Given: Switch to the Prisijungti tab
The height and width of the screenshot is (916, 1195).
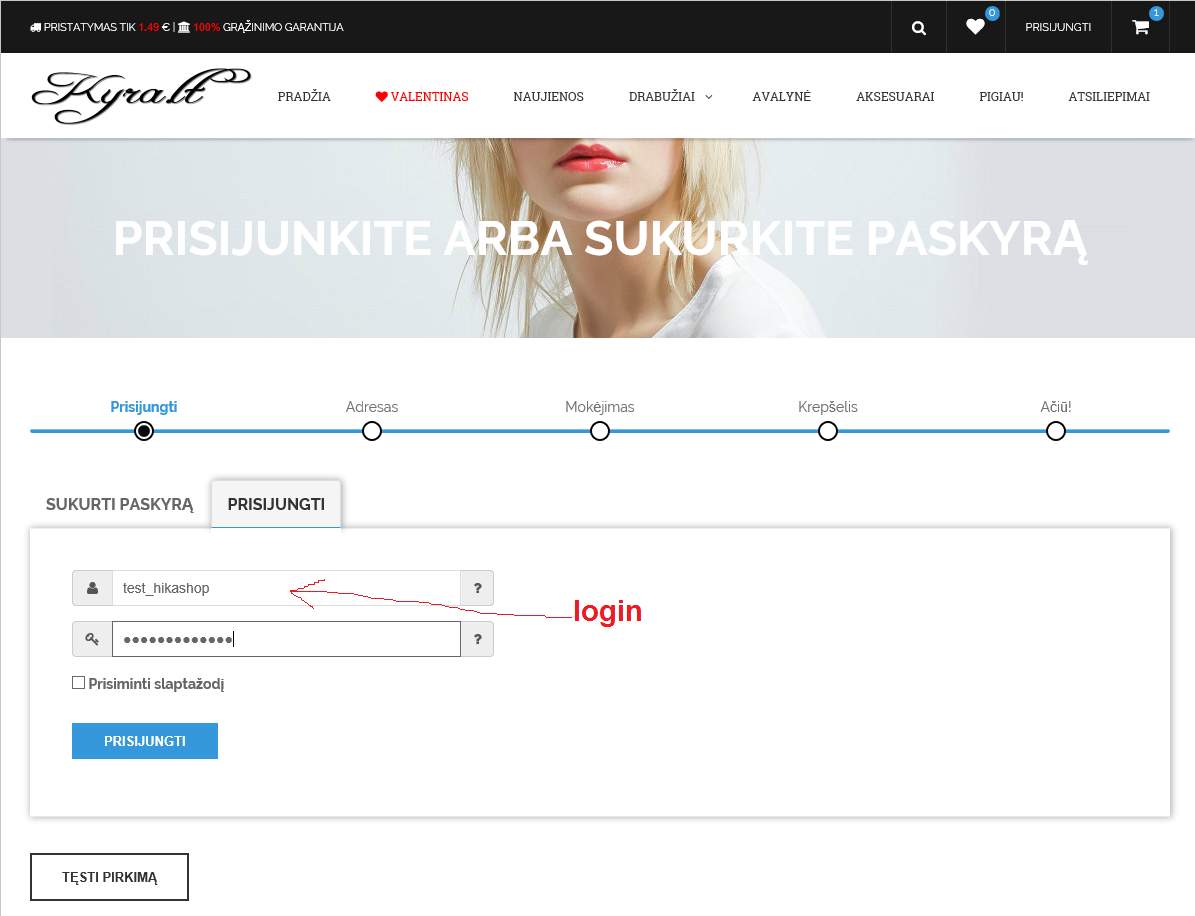Looking at the screenshot, I should tap(276, 504).
